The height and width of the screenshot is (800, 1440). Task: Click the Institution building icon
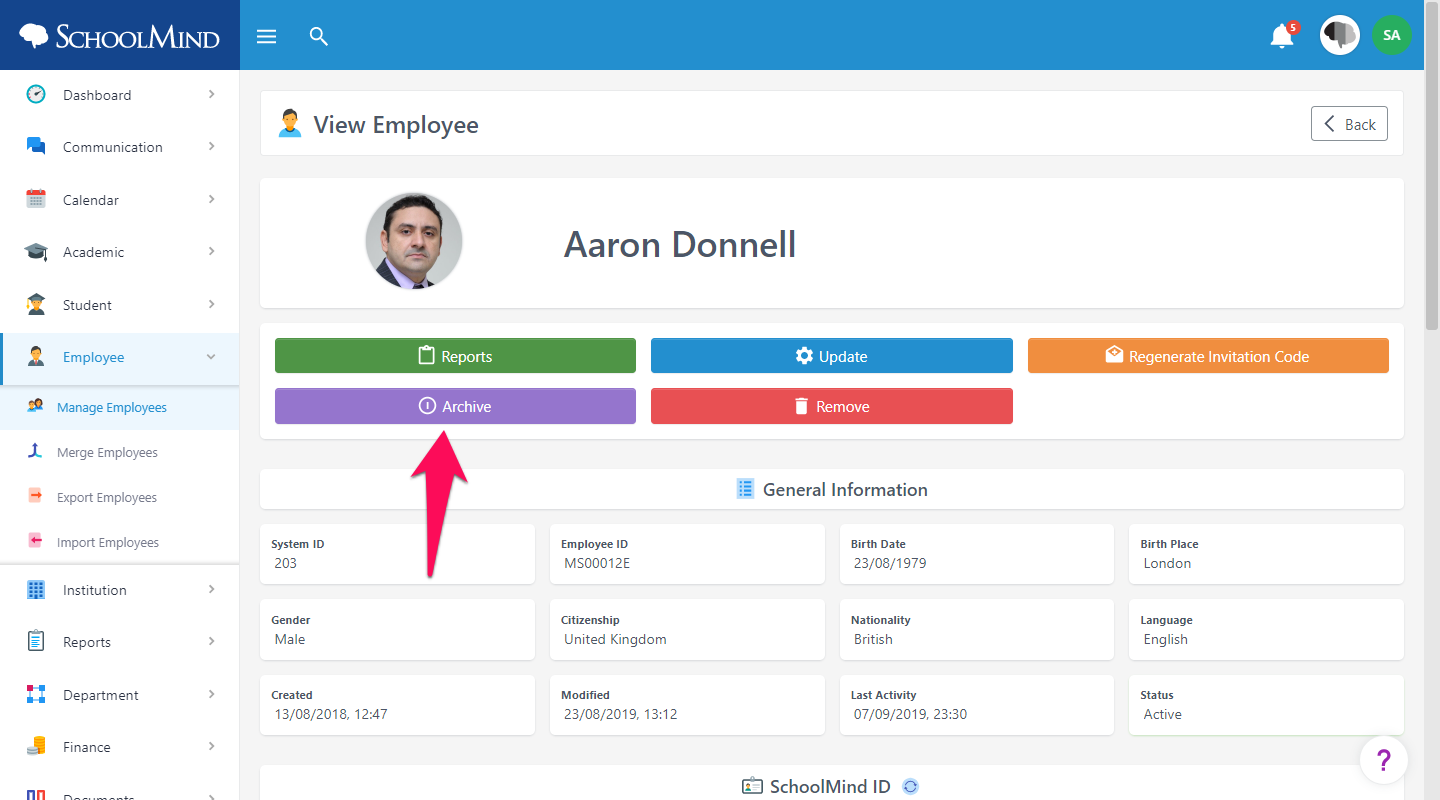tap(36, 590)
